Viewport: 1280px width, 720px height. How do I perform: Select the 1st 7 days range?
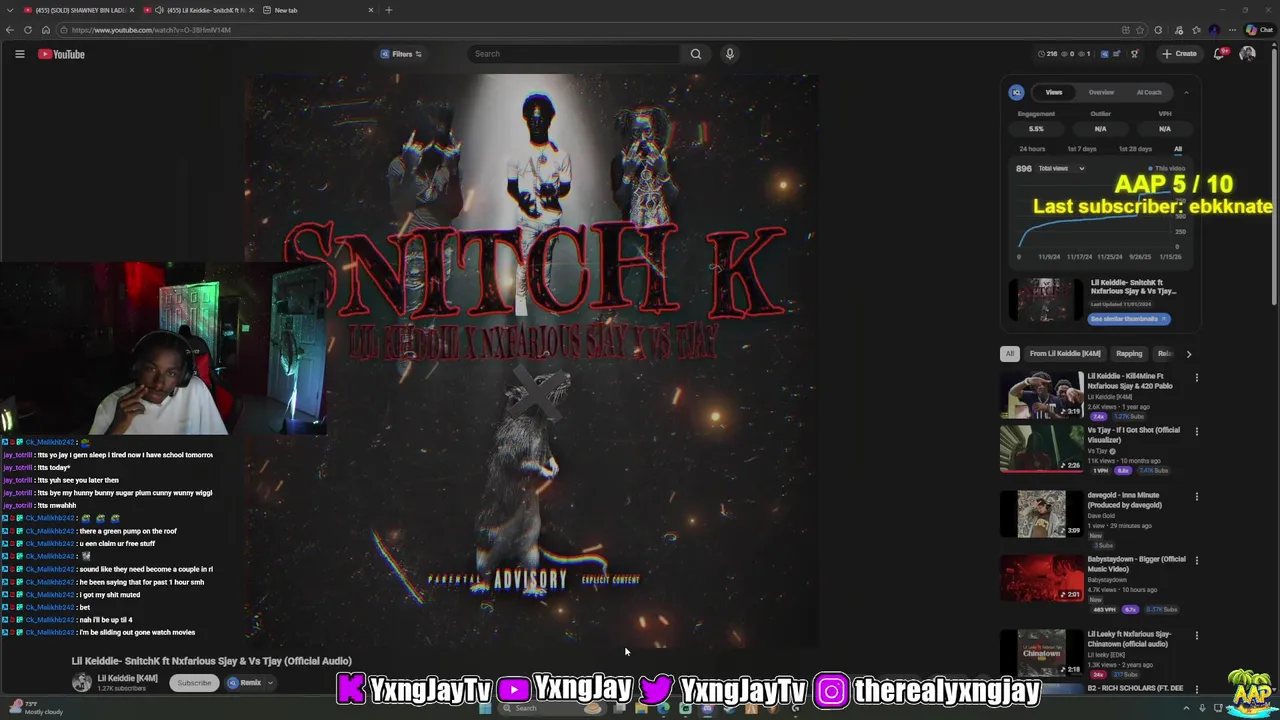[1082, 149]
